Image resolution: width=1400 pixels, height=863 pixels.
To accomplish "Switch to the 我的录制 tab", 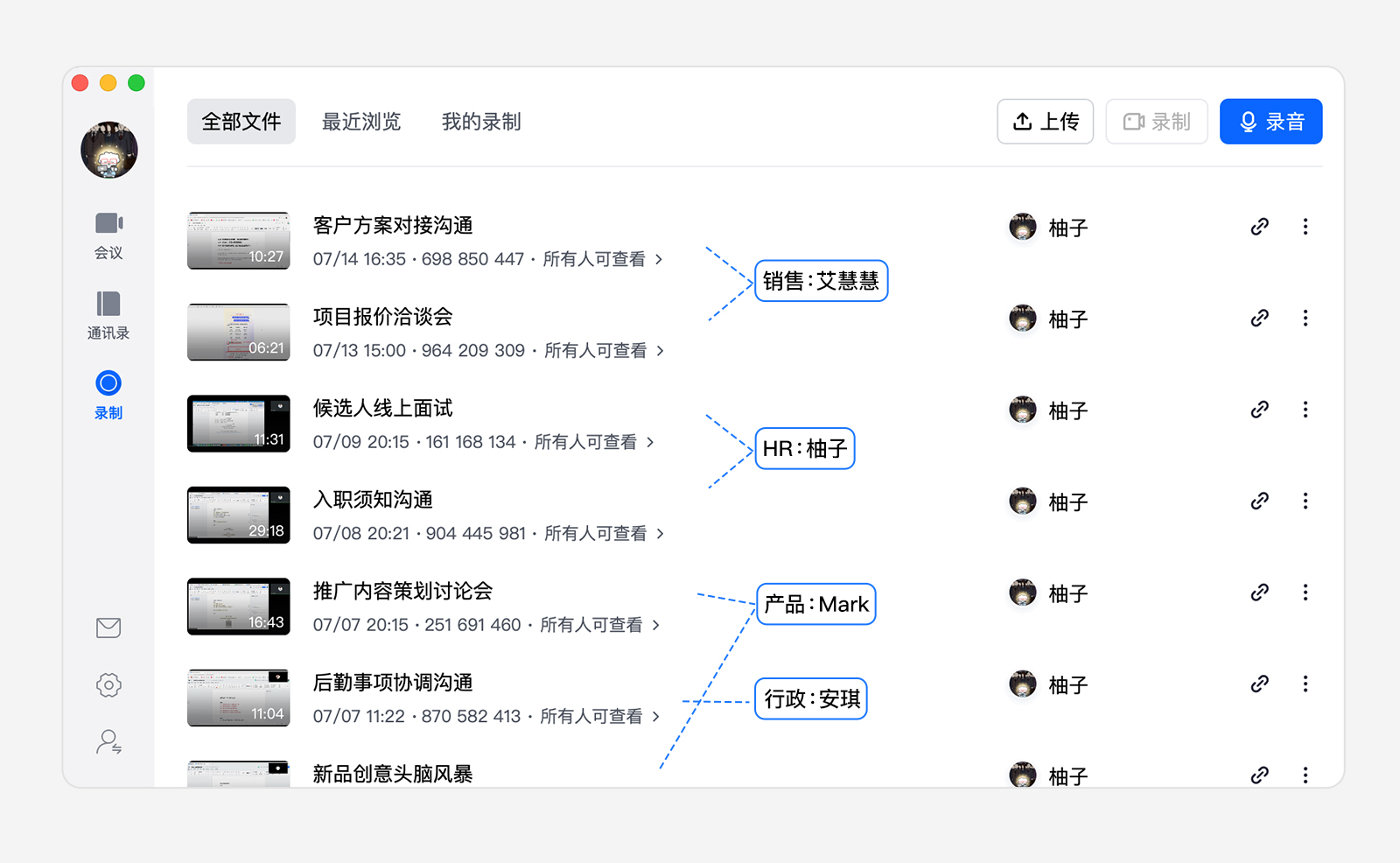I will (481, 122).
